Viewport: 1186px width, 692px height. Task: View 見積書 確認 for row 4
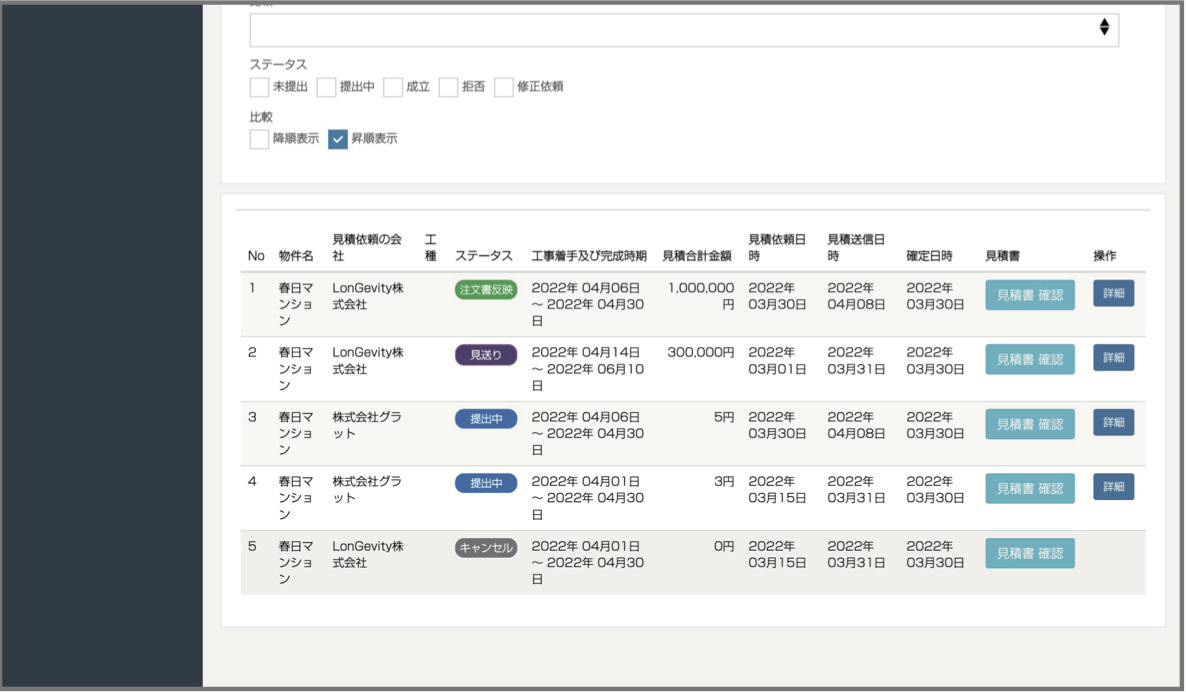click(x=1029, y=488)
